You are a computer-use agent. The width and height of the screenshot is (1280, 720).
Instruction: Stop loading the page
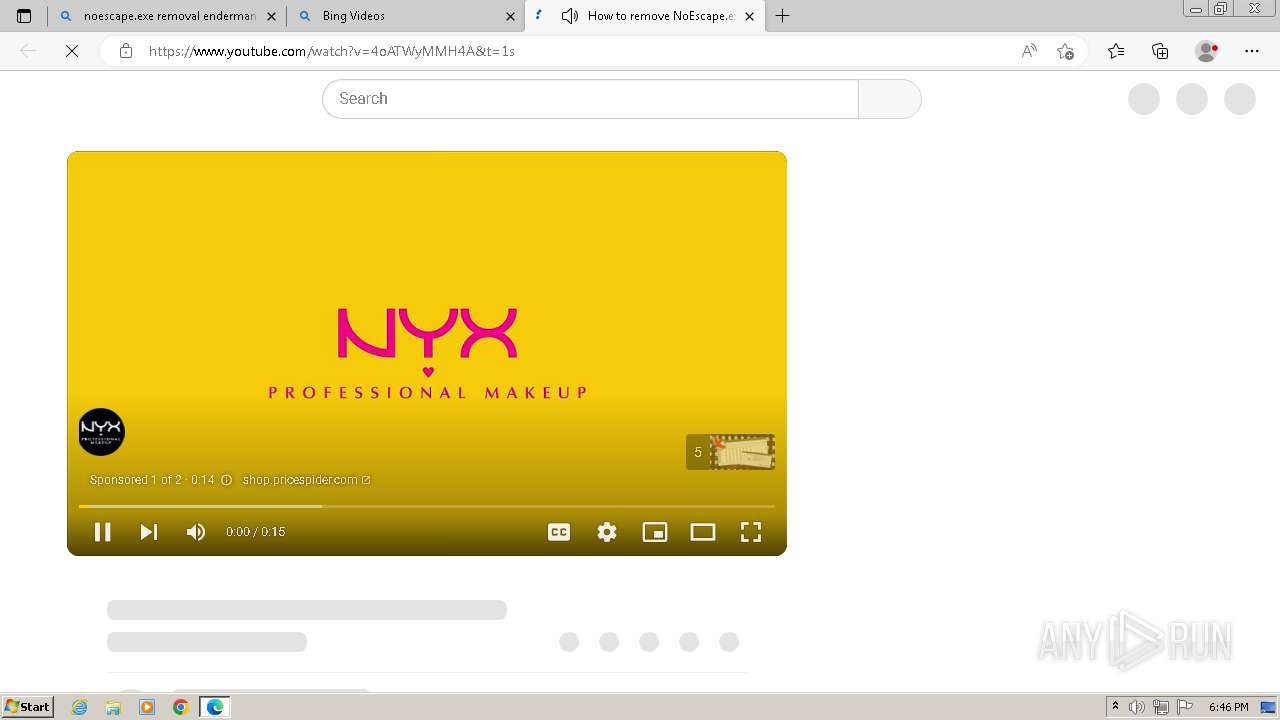coord(72,51)
